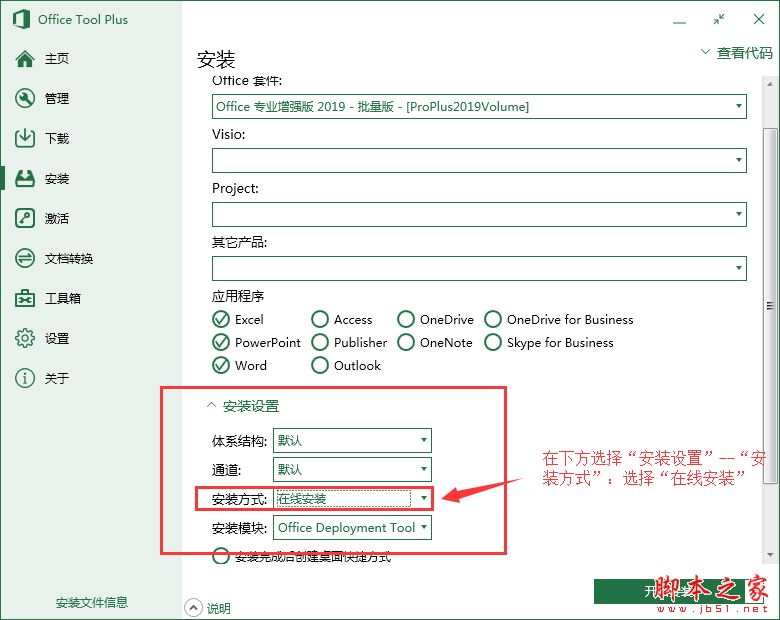
Task: Open the 体系结构 dropdown
Action: coord(352,440)
